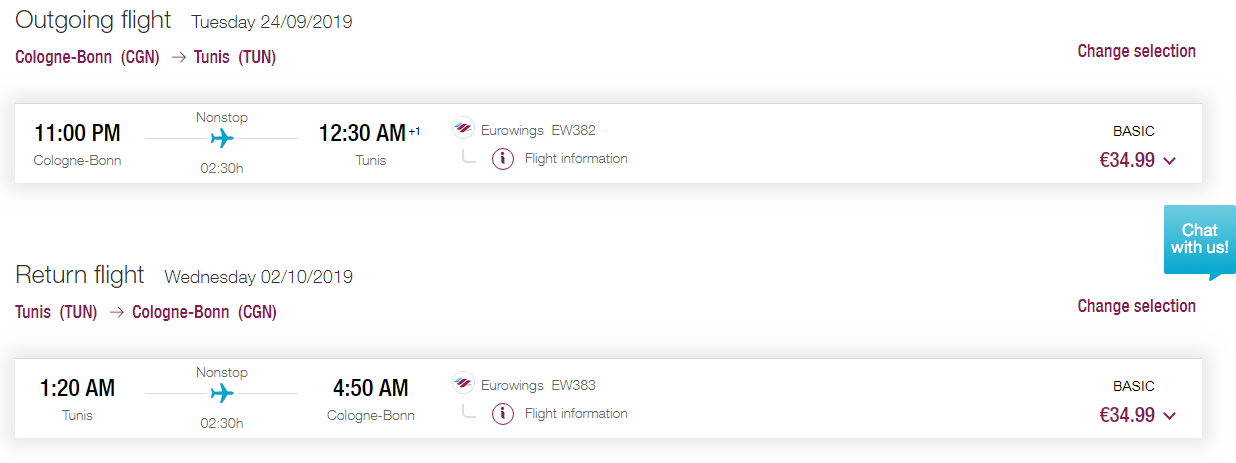Image resolution: width=1236 pixels, height=463 pixels.
Task: Click the outgoing Cologne-Bonn to Tunis route
Action: point(146,58)
